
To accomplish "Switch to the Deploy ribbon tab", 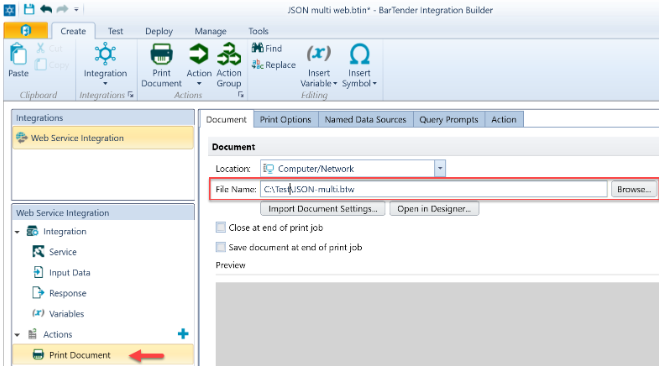I will point(159,31).
